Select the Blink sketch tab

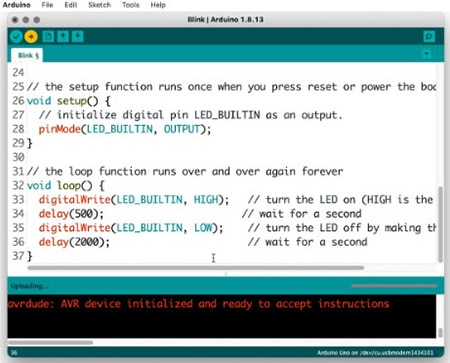tap(28, 55)
